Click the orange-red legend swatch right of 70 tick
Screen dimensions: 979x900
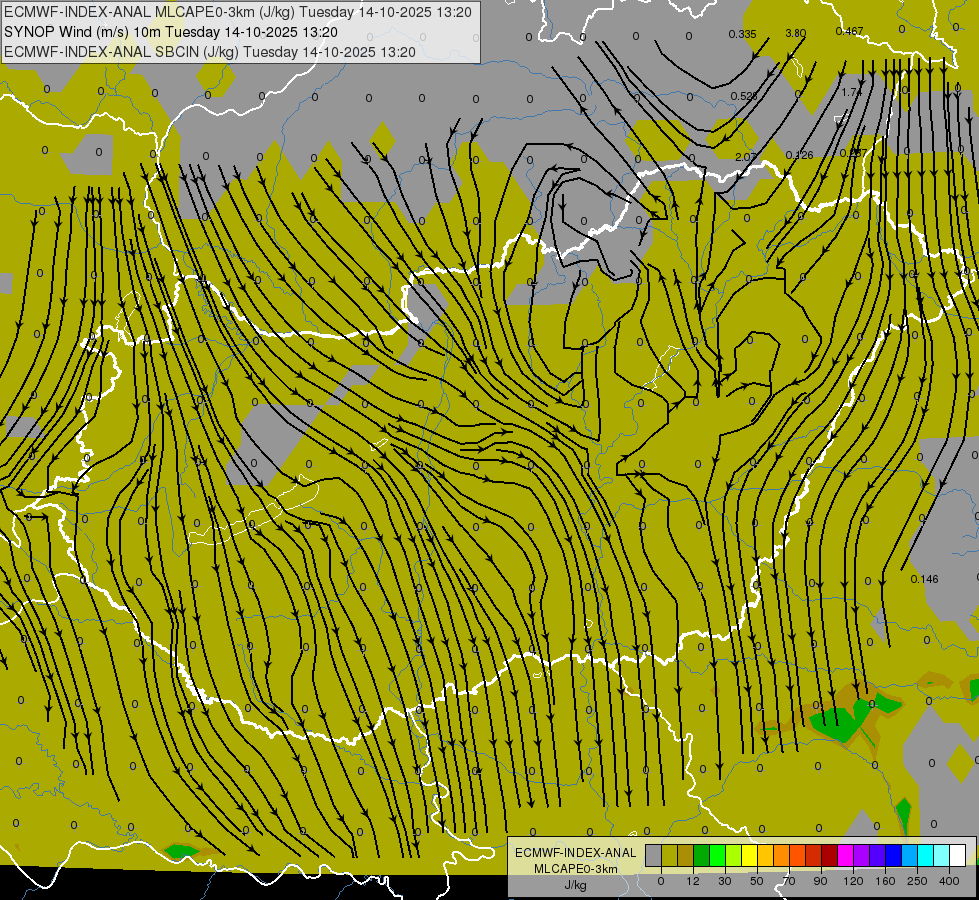(798, 855)
